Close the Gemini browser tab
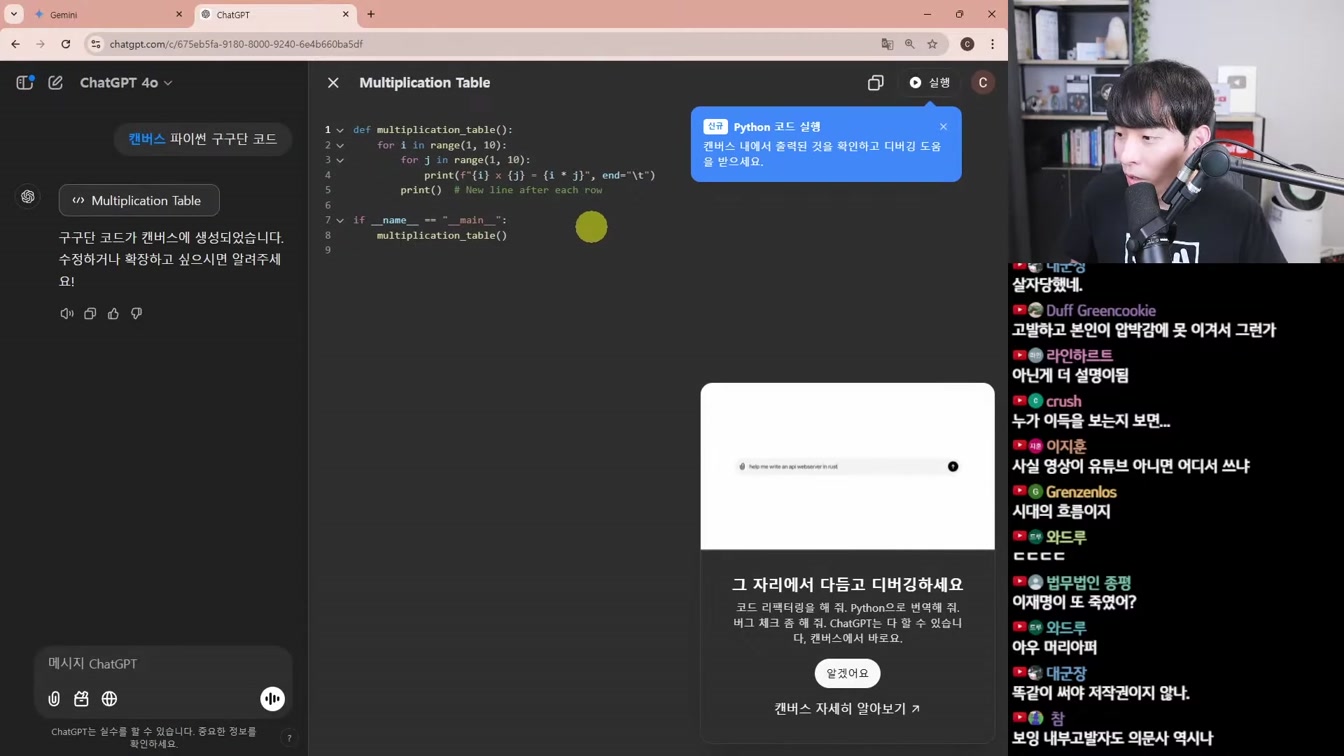The height and width of the screenshot is (756, 1344). pos(179,15)
